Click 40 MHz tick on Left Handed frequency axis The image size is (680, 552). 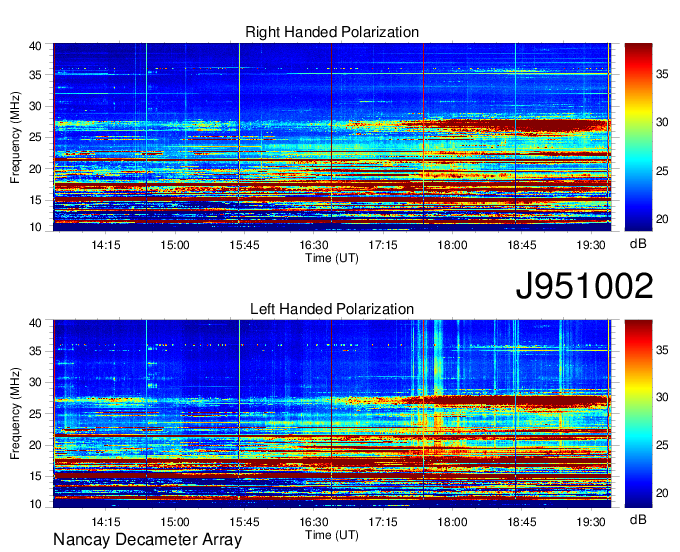pos(35,323)
